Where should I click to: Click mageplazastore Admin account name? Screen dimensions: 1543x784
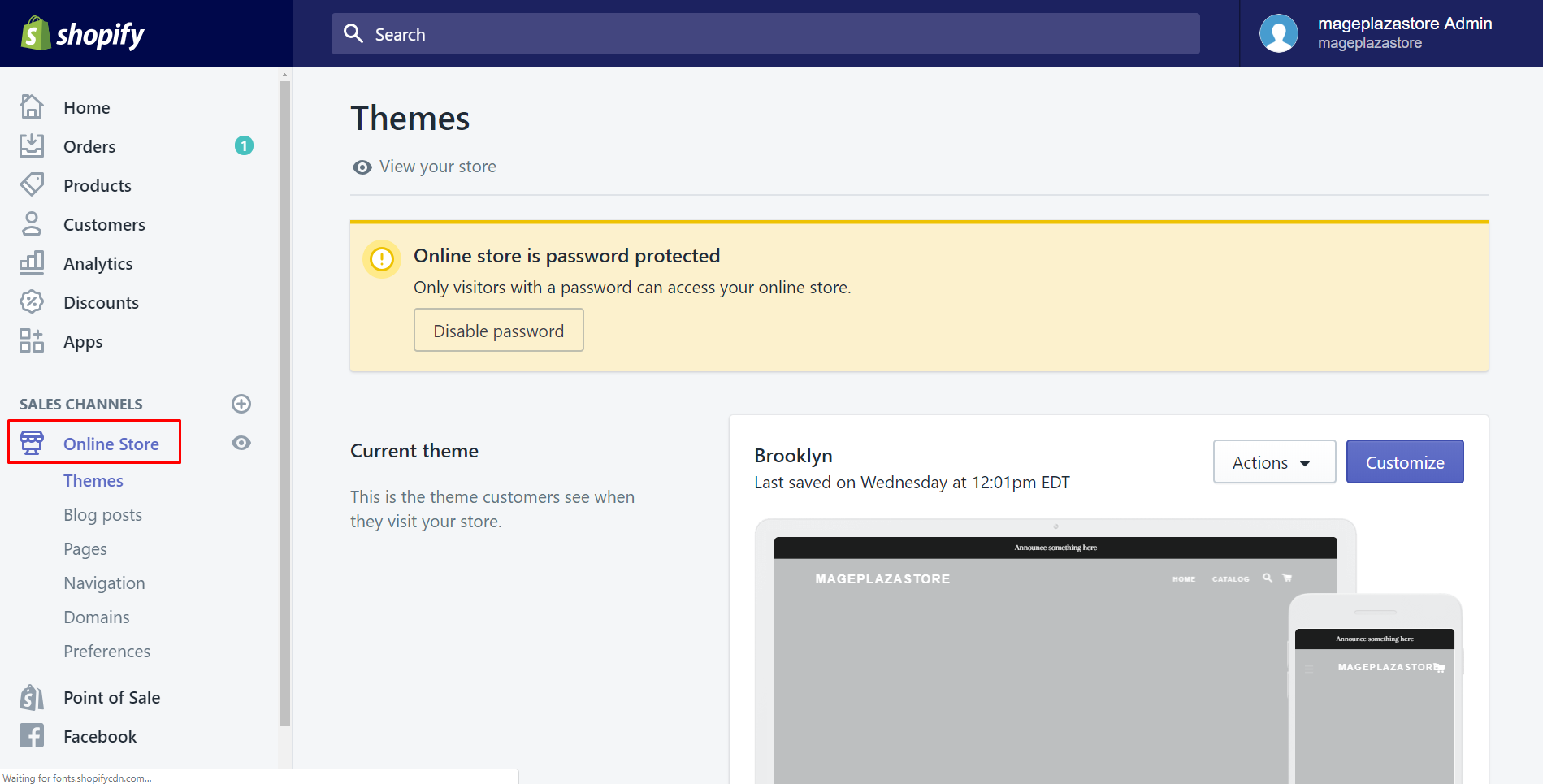[1405, 24]
